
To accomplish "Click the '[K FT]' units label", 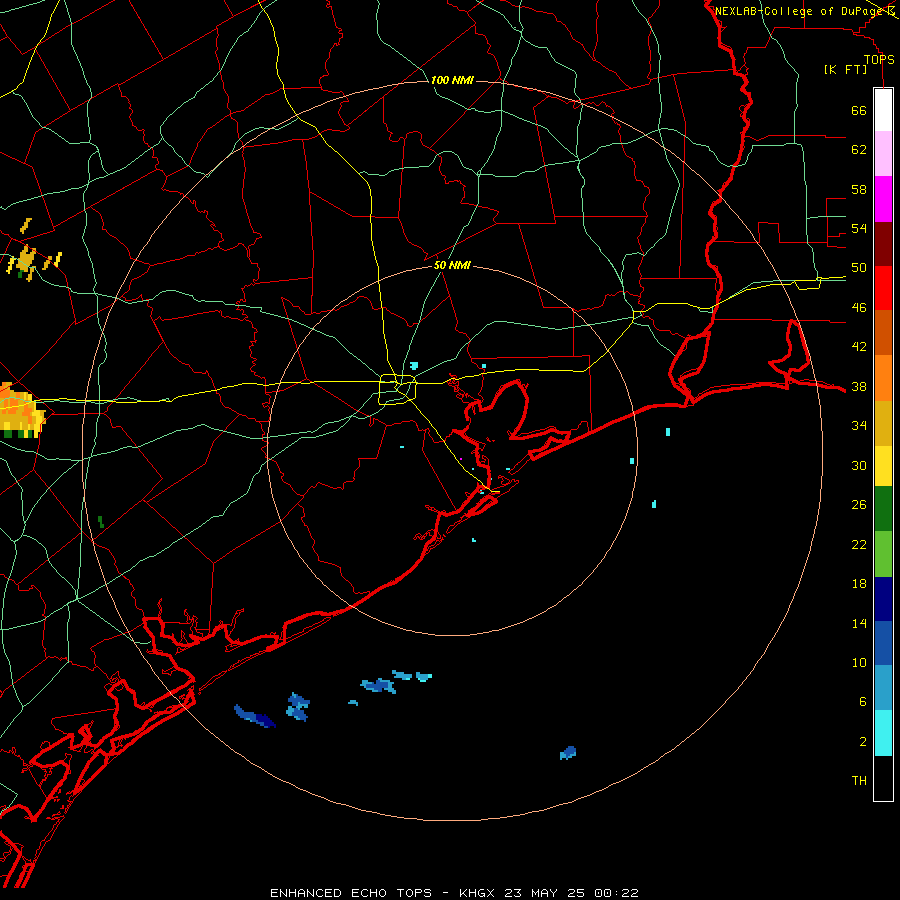I will pyautogui.click(x=845, y=70).
